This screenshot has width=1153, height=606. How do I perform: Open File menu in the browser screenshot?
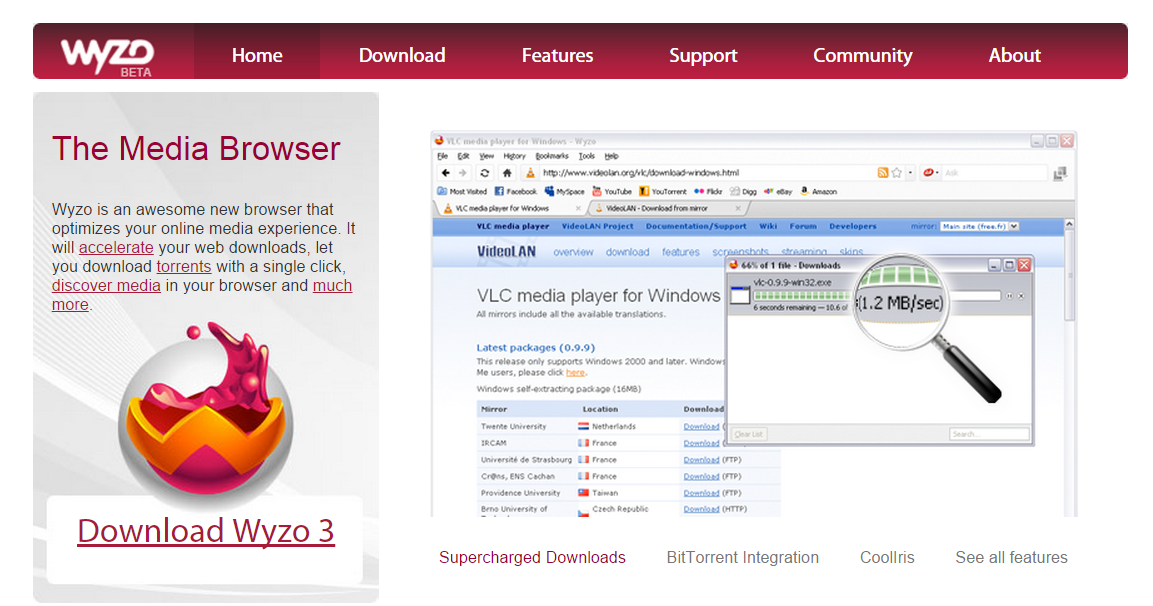click(x=442, y=156)
